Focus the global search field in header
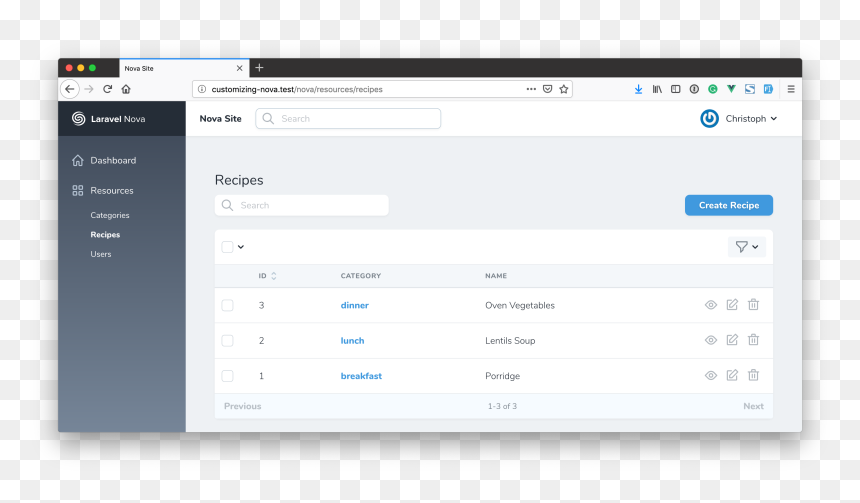 point(348,118)
